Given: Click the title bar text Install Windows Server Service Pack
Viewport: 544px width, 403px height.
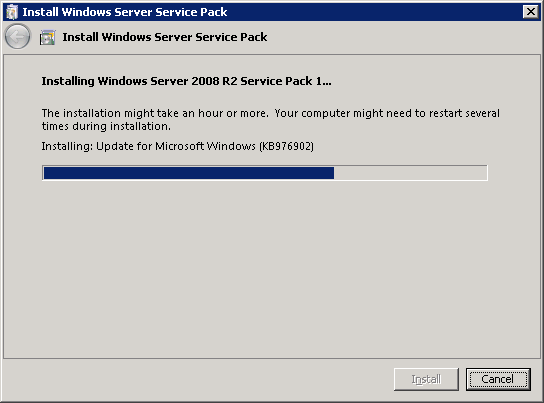Looking at the screenshot, I should click(125, 12).
